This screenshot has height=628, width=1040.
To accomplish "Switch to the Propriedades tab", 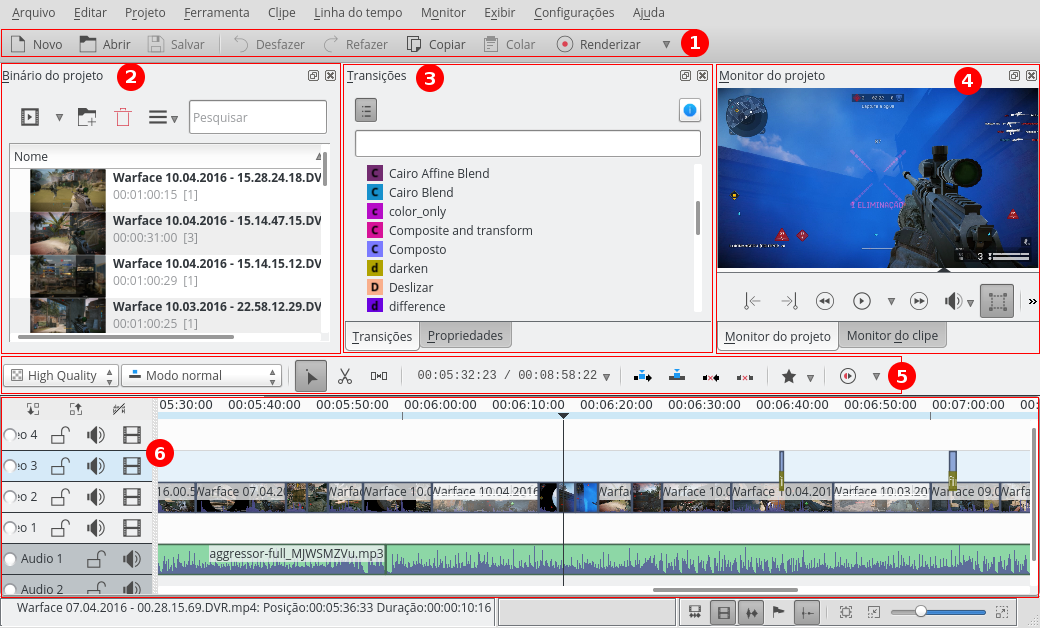I will [x=465, y=335].
